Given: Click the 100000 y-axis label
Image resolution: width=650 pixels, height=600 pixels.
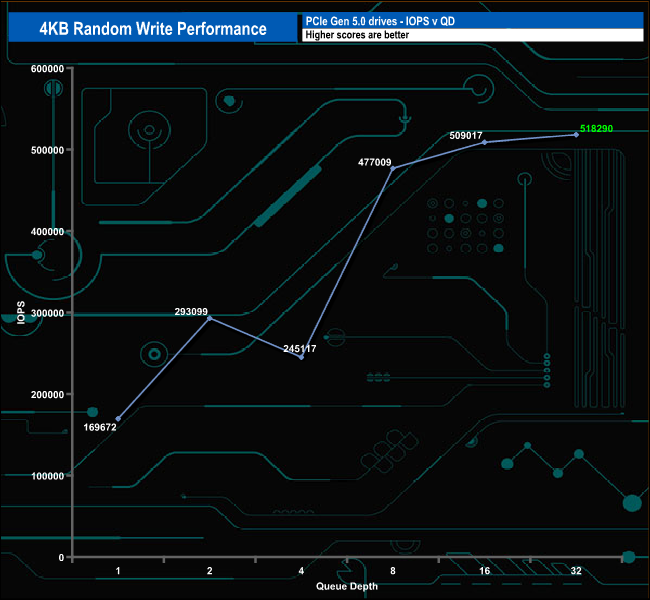Looking at the screenshot, I should [x=47, y=476].
